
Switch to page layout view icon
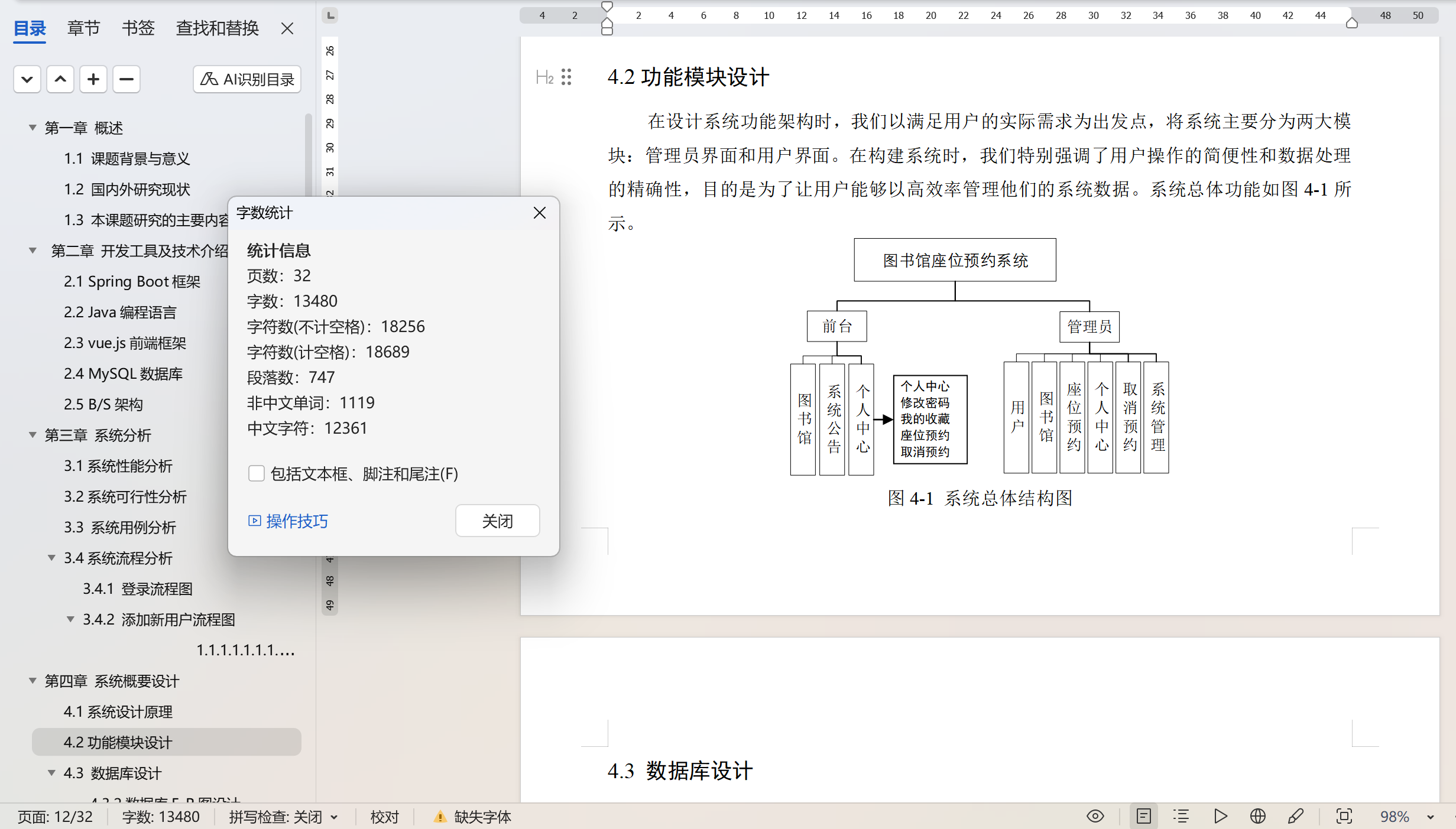1143,817
